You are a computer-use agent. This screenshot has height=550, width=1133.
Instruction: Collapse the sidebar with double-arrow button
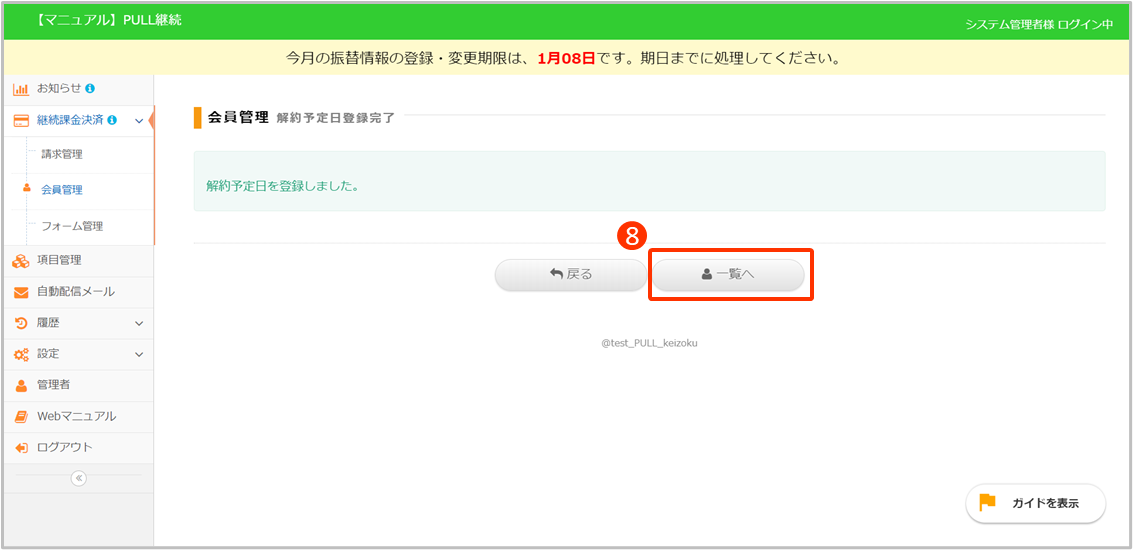pos(79,478)
